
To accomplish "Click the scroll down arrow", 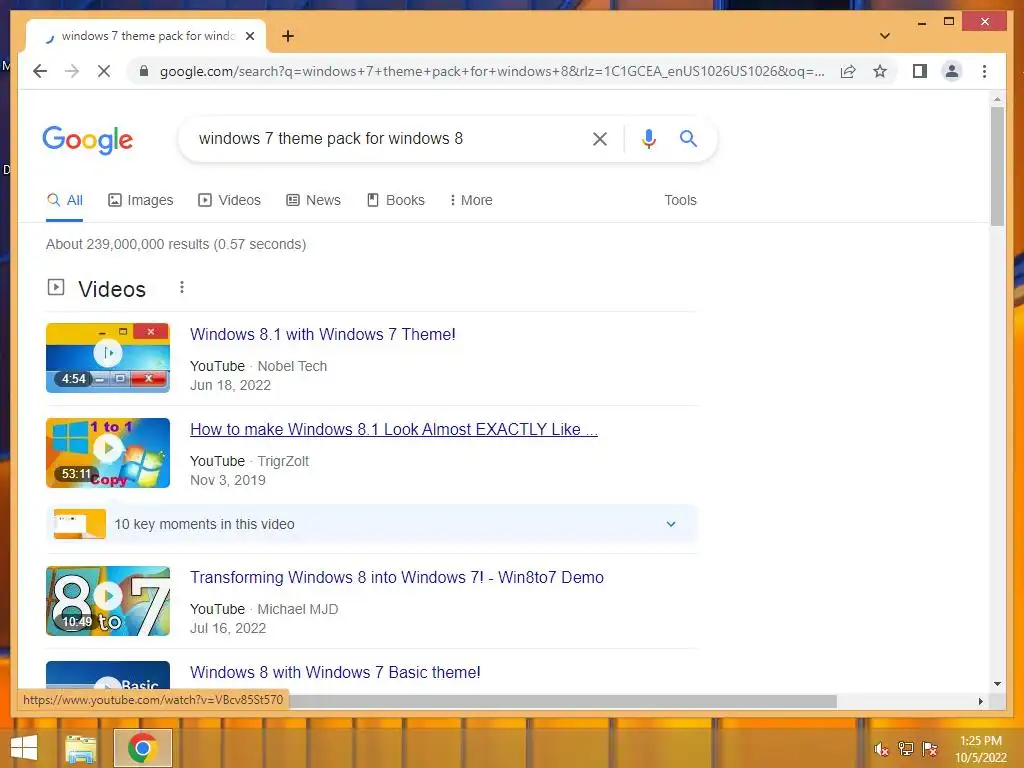I will point(997,684).
